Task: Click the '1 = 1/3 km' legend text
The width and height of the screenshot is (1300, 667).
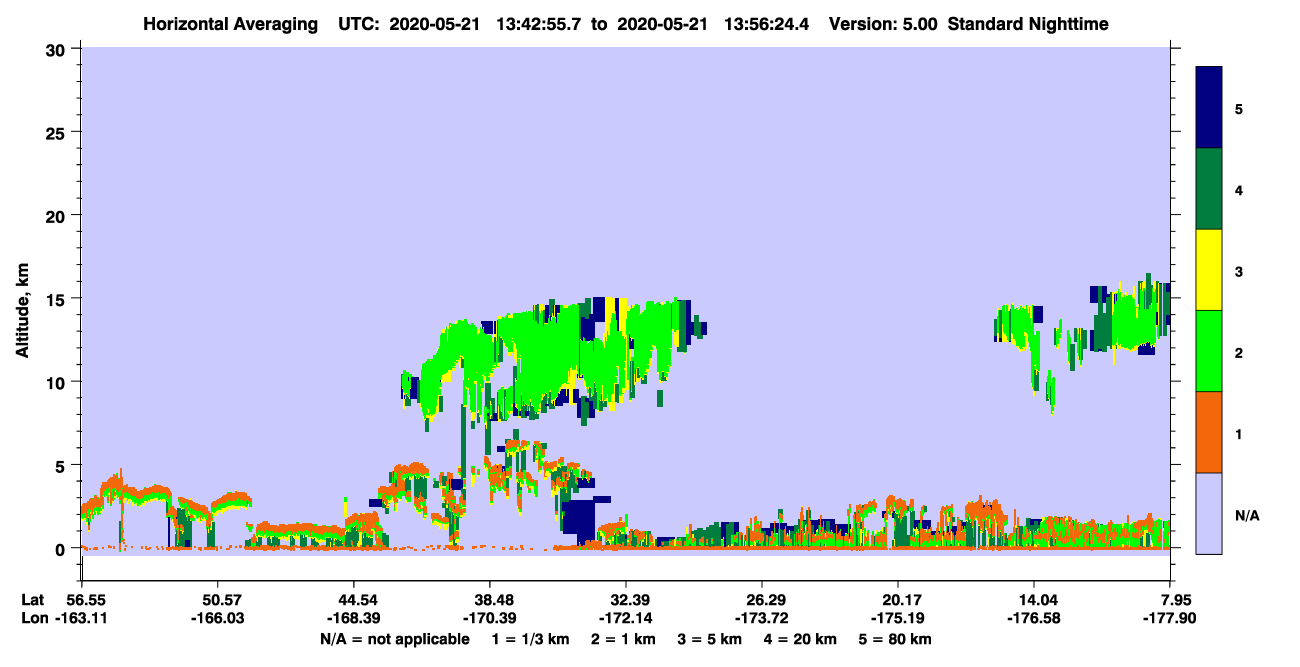Action: point(530,639)
